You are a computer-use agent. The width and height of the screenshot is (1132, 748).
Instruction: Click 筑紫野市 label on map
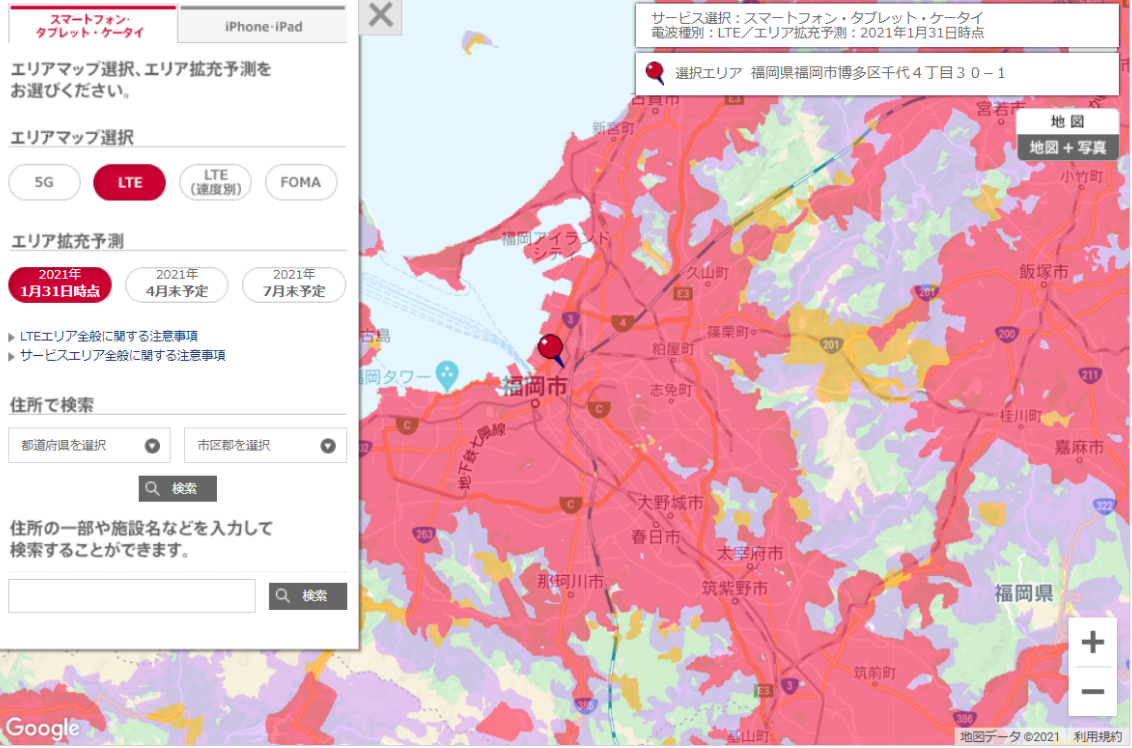(x=735, y=588)
